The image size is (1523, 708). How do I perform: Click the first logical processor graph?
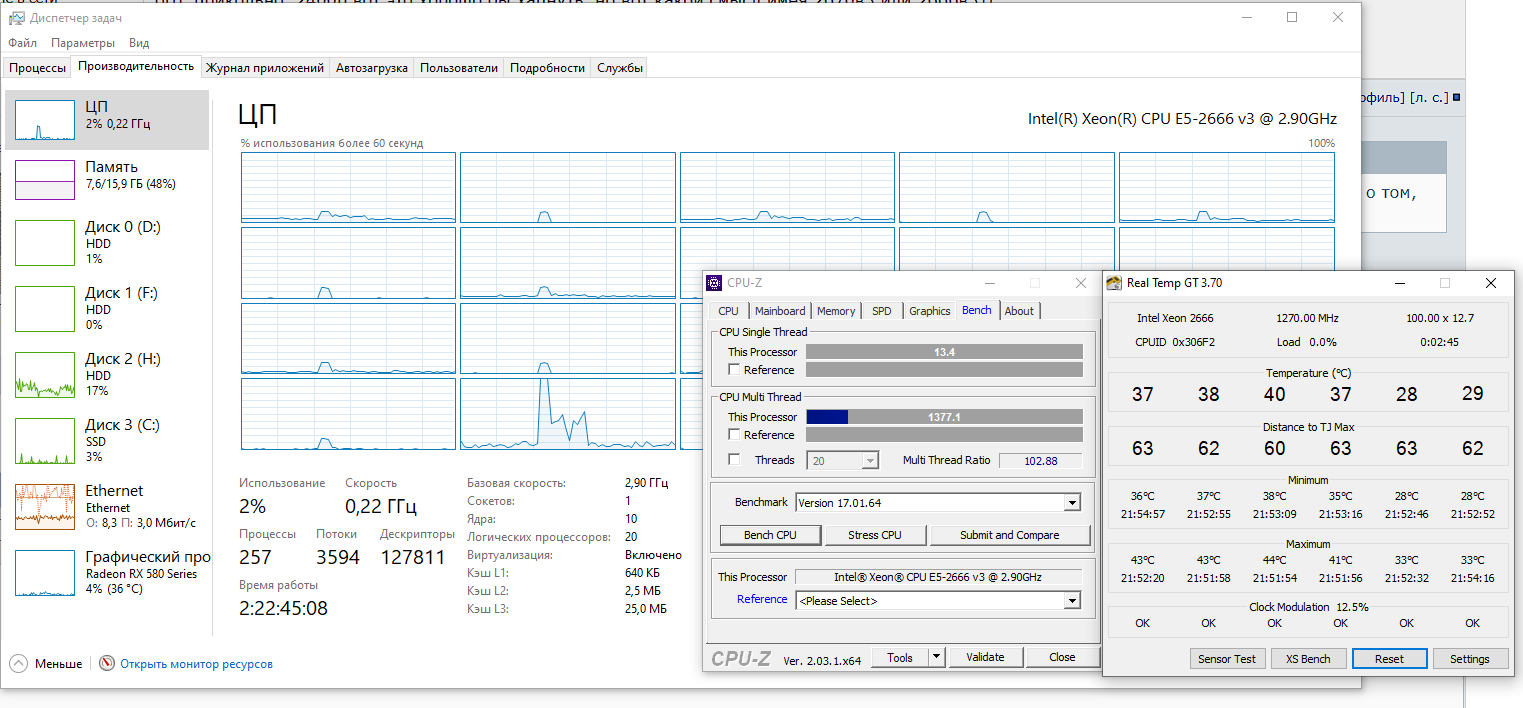[348, 187]
